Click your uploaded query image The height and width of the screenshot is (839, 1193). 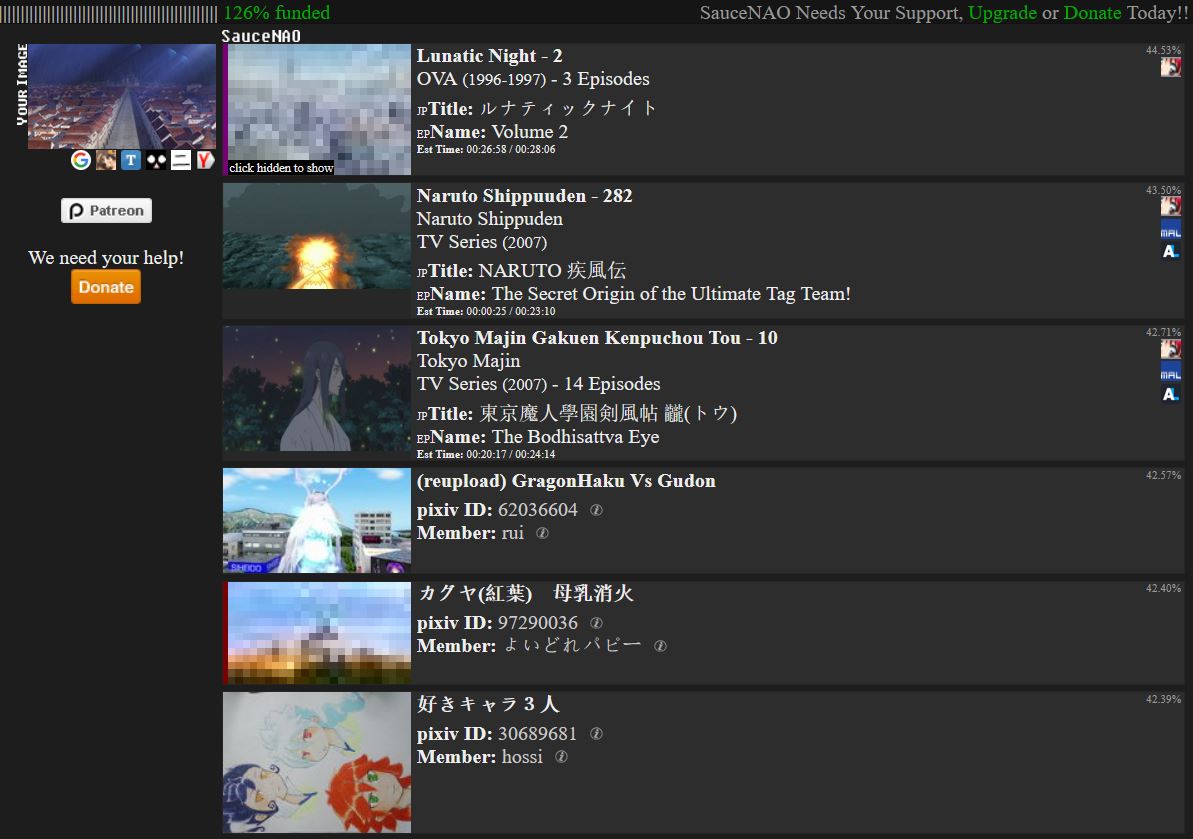[x=122, y=96]
